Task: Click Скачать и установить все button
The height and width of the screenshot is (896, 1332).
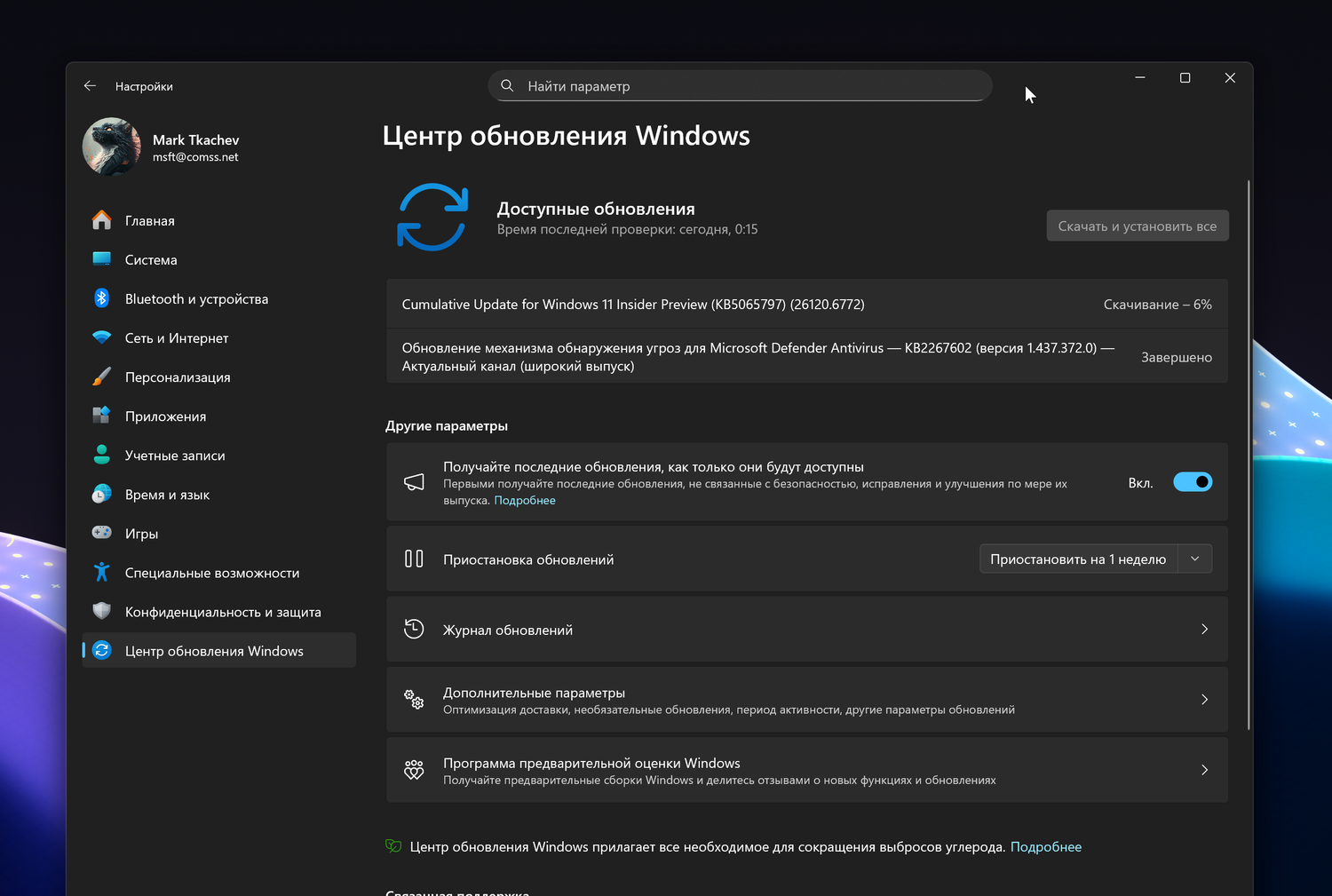Action: click(x=1137, y=226)
